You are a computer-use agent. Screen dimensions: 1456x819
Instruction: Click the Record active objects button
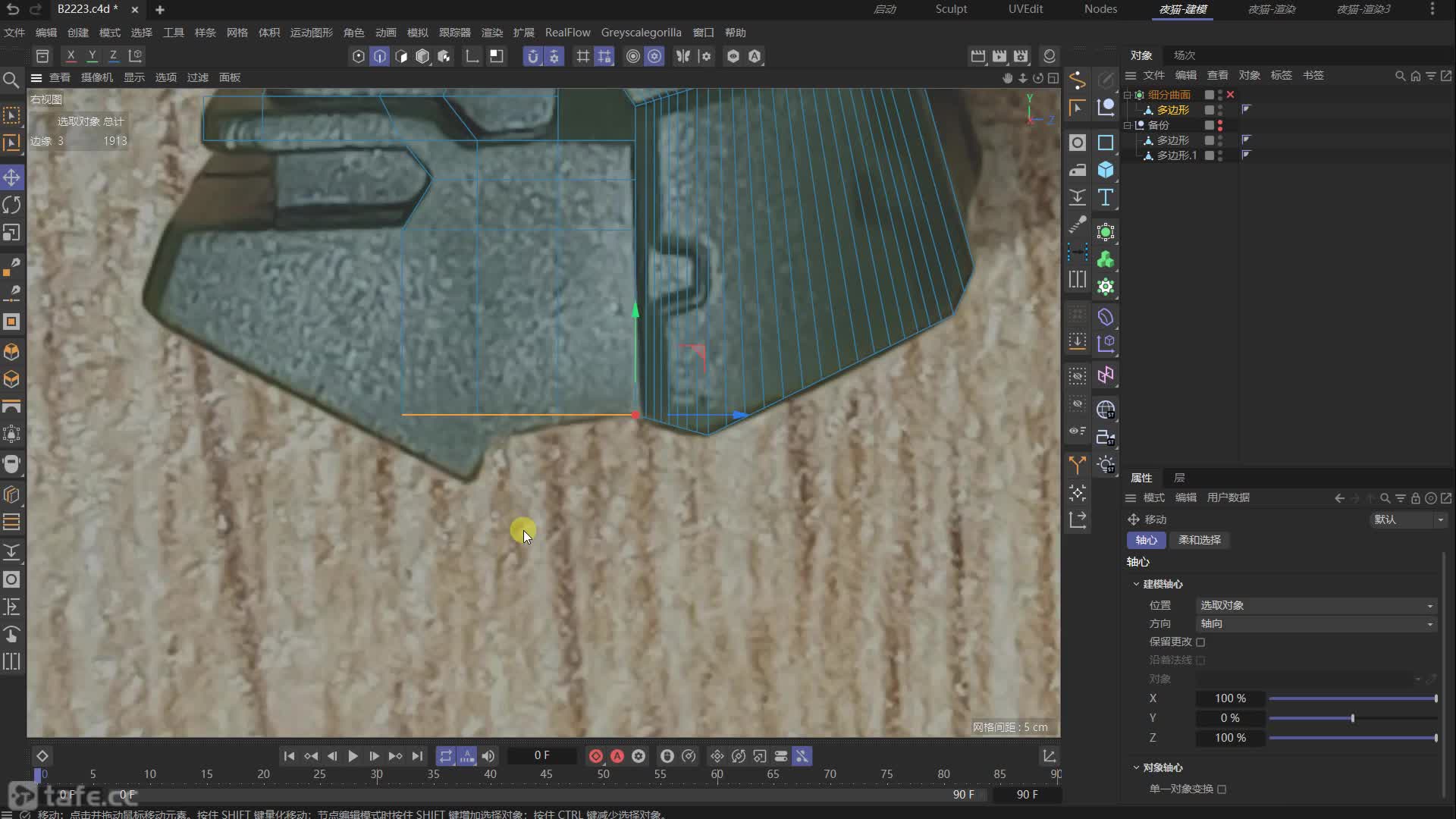tap(595, 756)
